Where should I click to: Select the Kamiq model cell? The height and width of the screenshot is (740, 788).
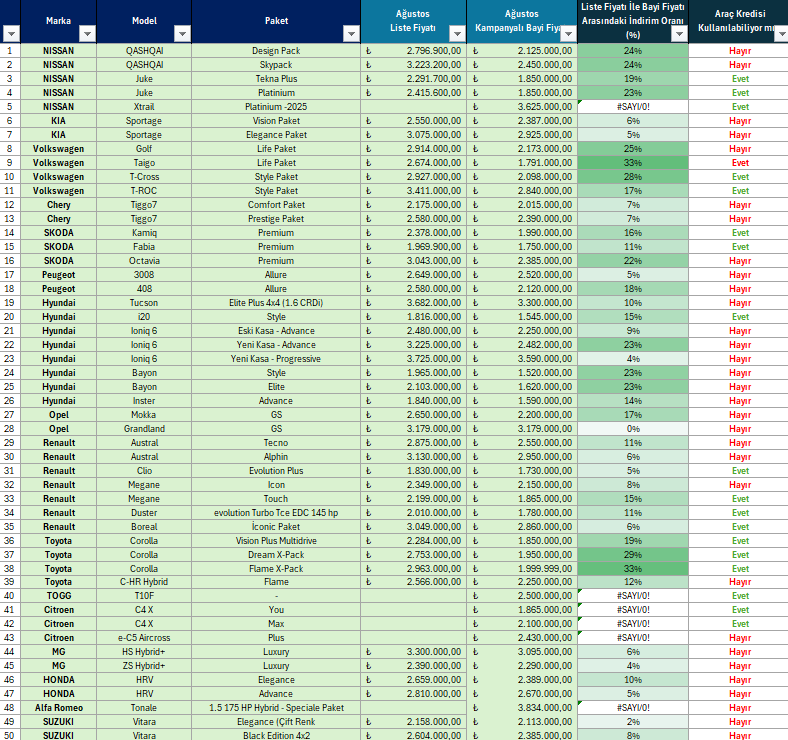pos(144,233)
